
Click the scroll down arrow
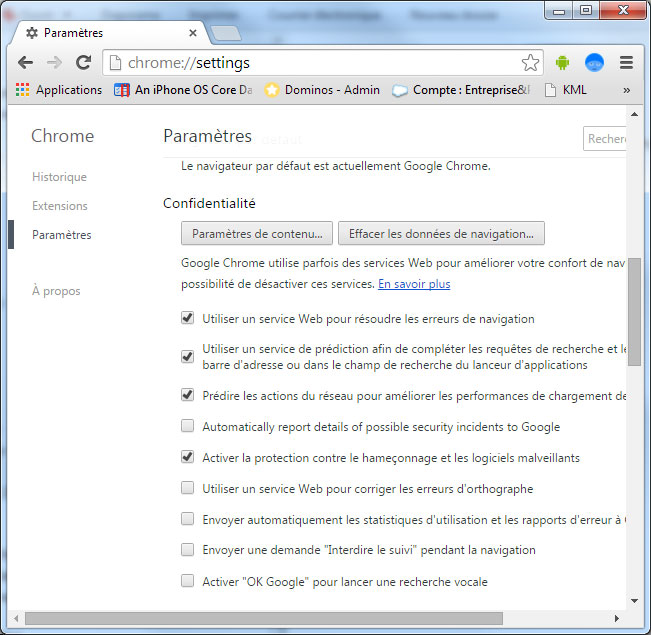click(634, 601)
